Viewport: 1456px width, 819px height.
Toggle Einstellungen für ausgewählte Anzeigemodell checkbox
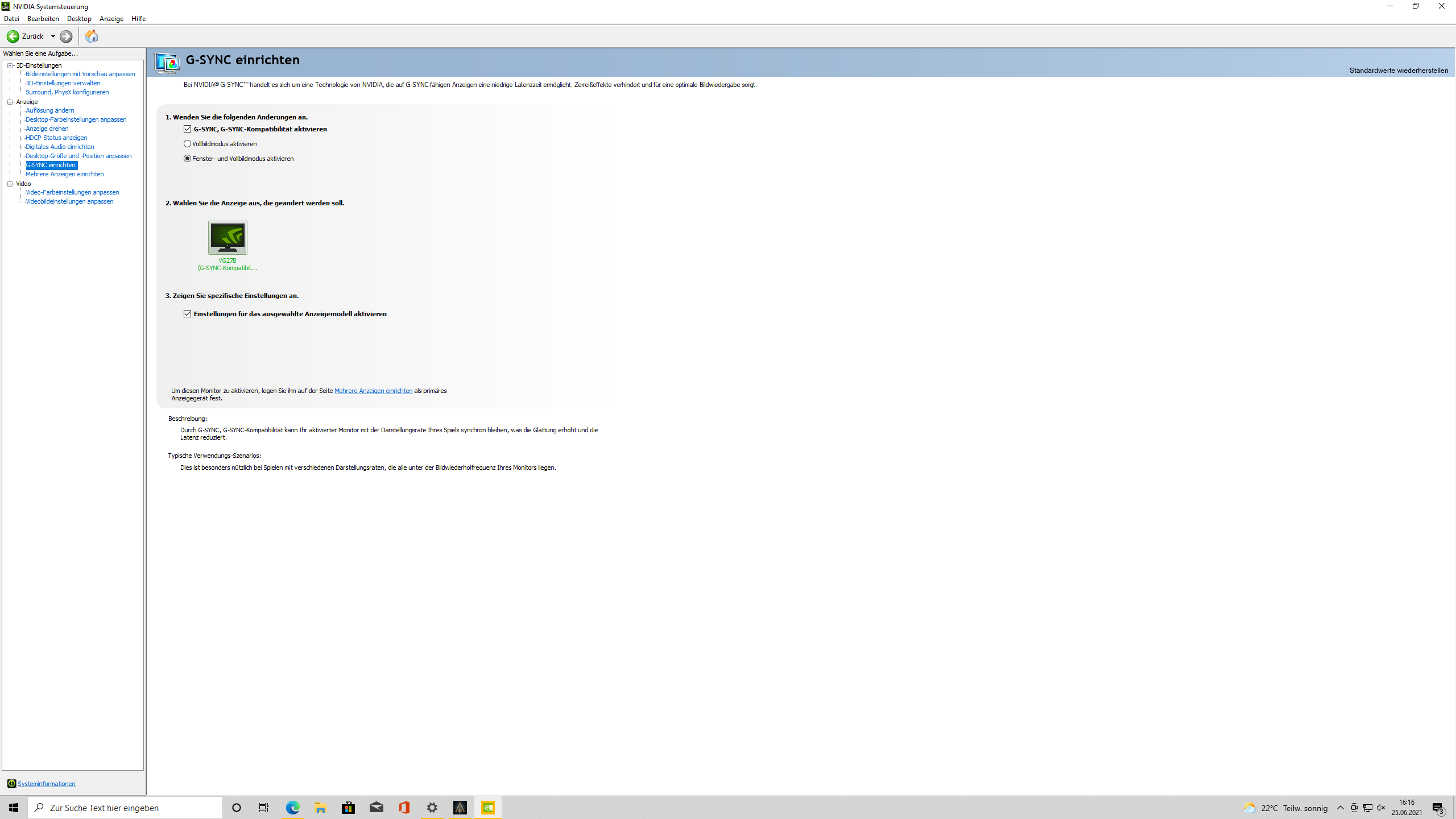tap(188, 314)
